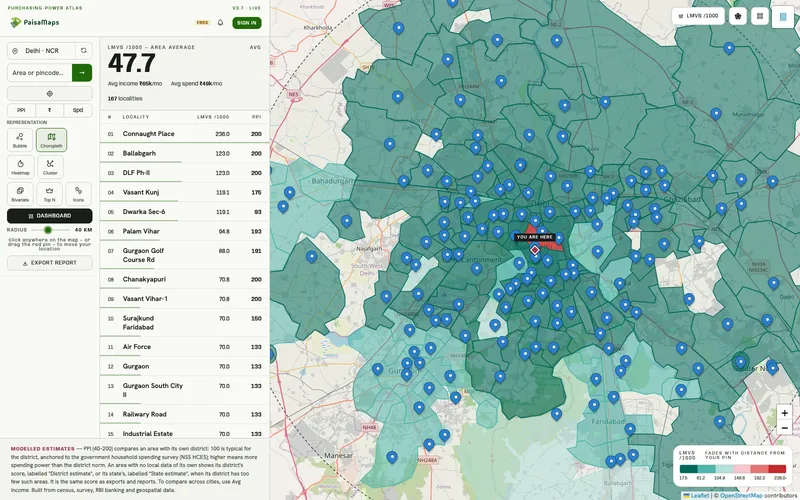The image size is (800, 500).
Task: Click the PaisaMaps logo
Action: click(34, 22)
